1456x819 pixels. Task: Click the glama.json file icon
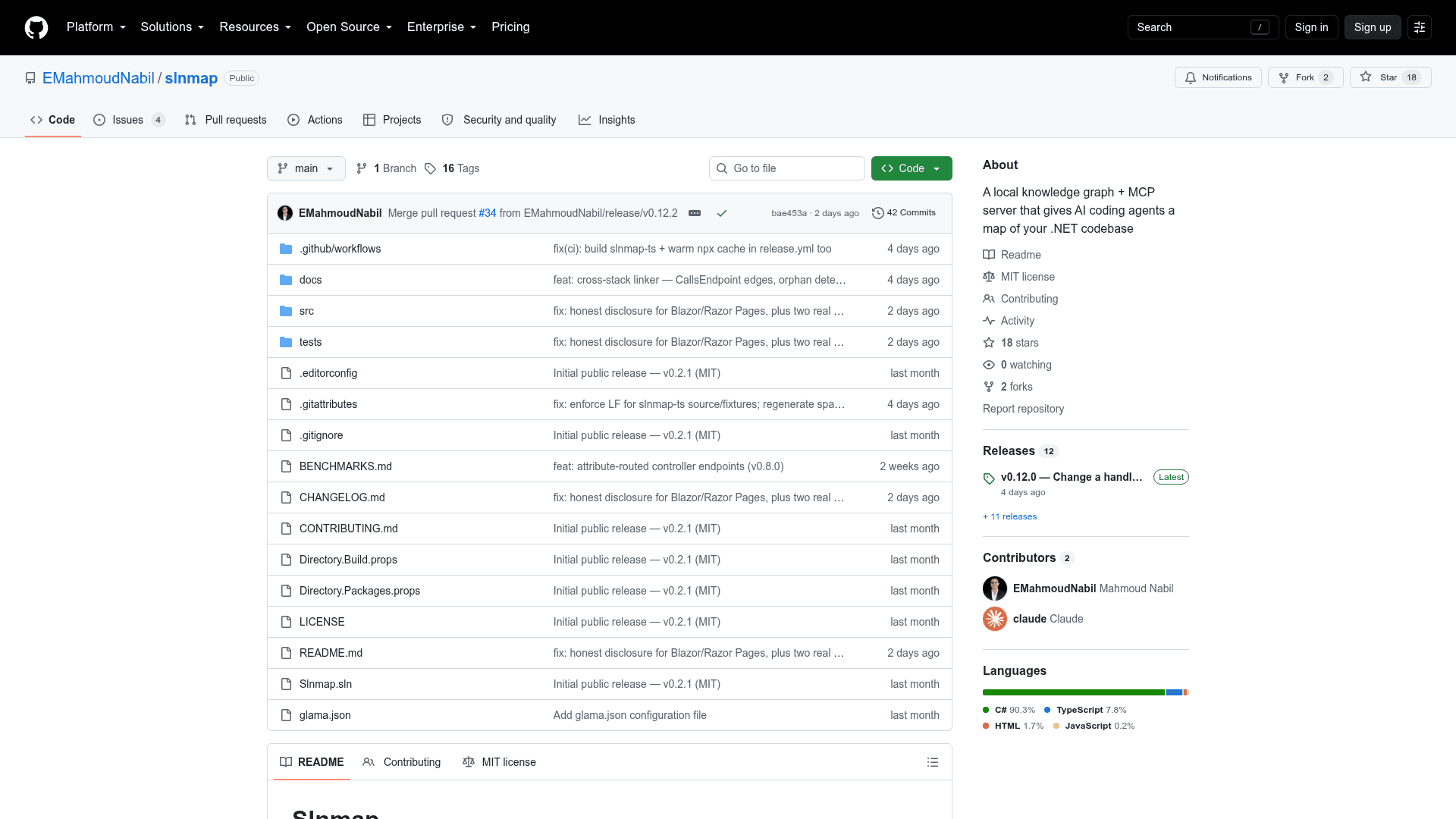(286, 715)
